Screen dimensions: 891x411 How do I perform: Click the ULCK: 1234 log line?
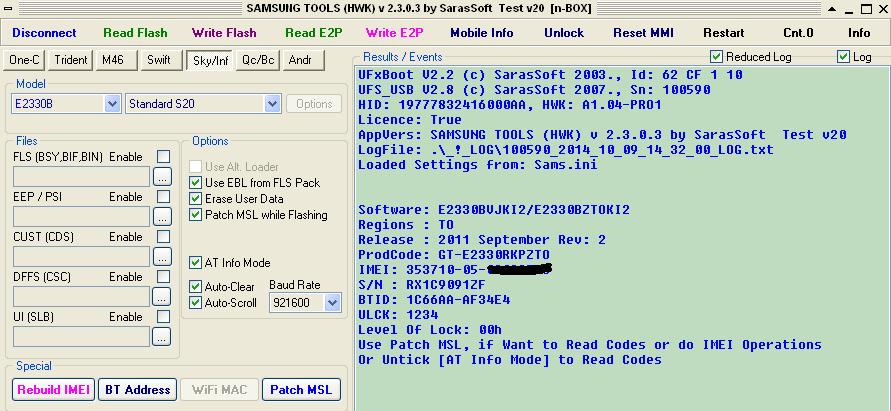click(x=398, y=314)
